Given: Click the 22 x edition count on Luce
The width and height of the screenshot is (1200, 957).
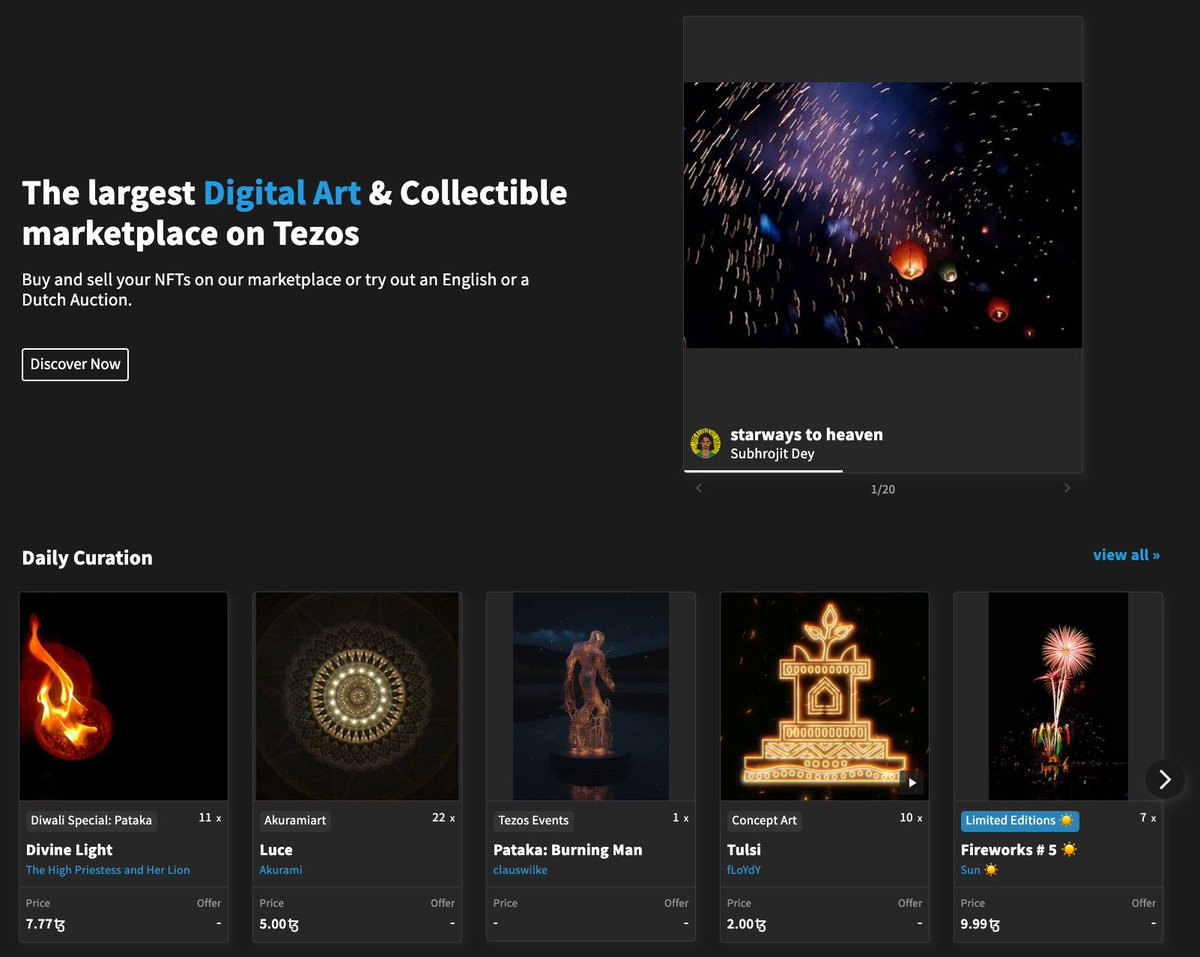Looking at the screenshot, I should (x=443, y=818).
